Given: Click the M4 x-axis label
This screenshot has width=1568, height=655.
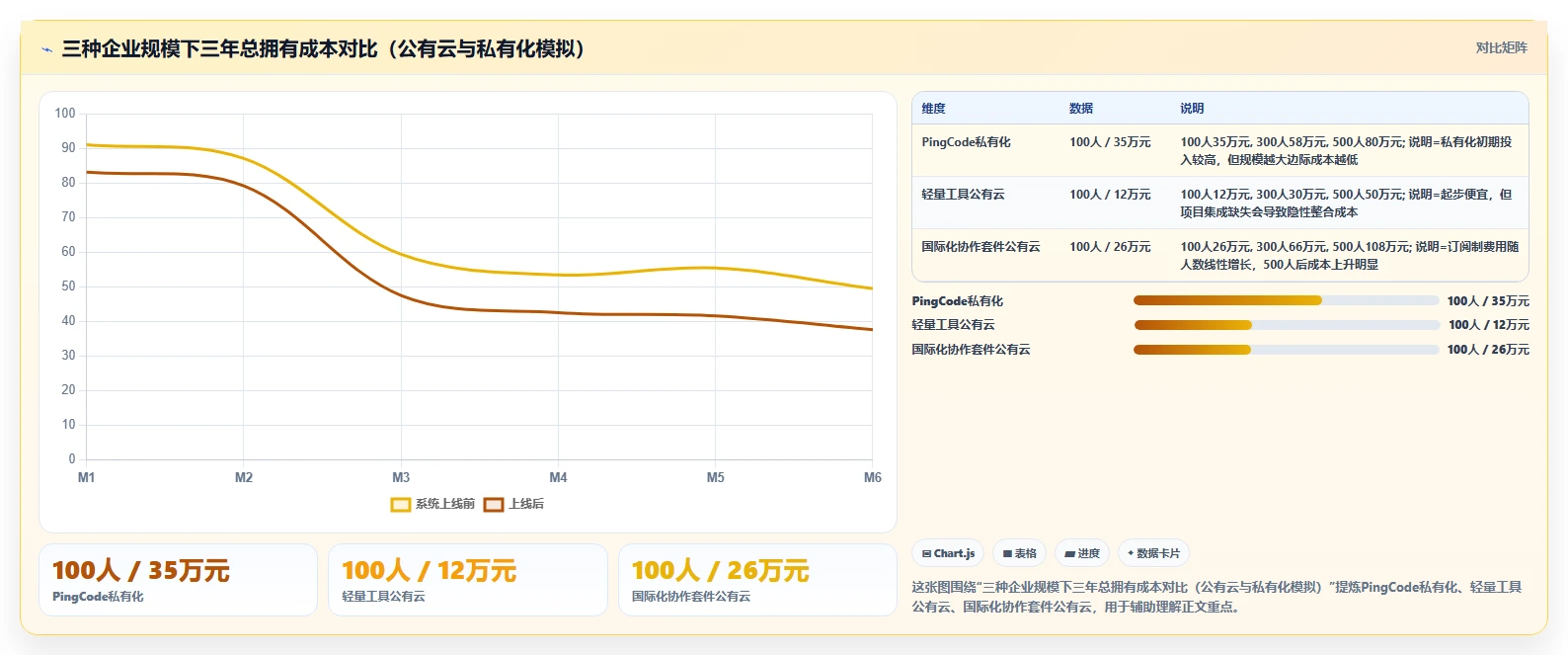Looking at the screenshot, I should click(558, 478).
